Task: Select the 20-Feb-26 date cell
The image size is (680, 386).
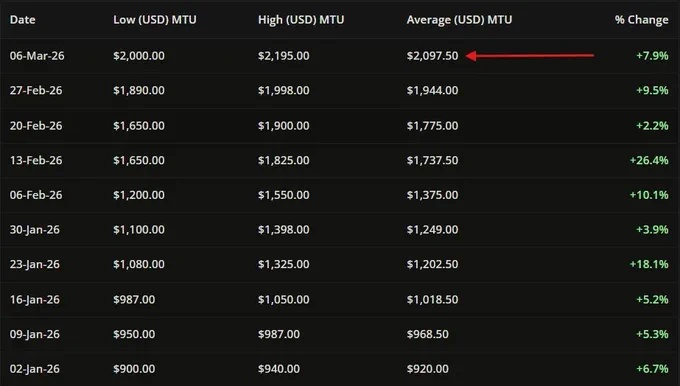Action: [x=36, y=126]
